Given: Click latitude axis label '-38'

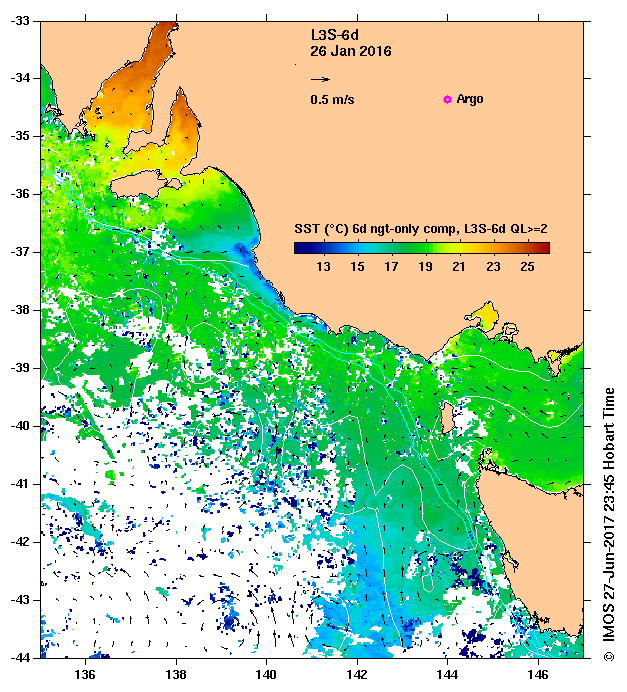Looking at the screenshot, I should pyautogui.click(x=20, y=310).
